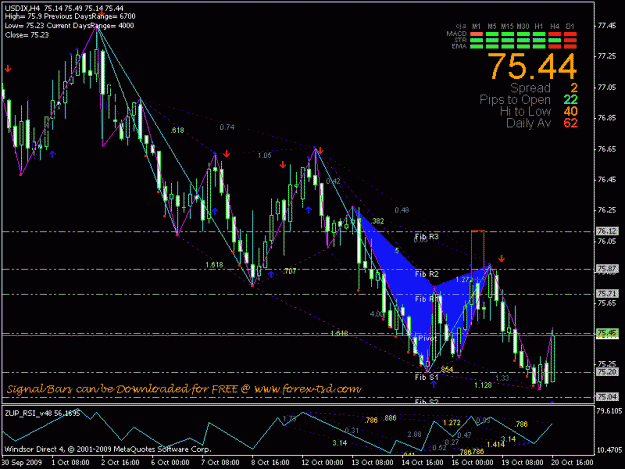The height and width of the screenshot is (469, 625).
Task: Click the EMA signal bar for H1
Action: 539,46
